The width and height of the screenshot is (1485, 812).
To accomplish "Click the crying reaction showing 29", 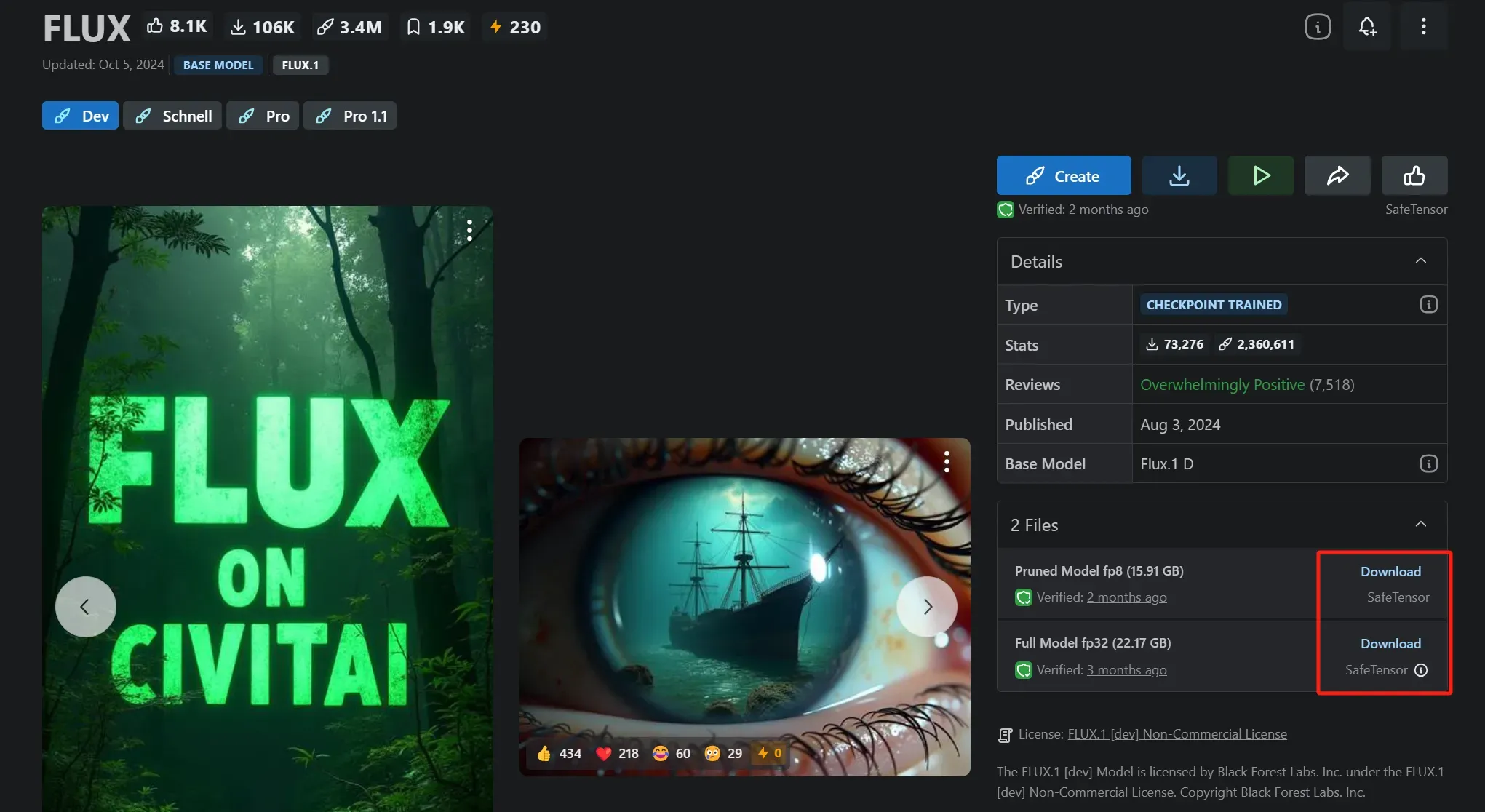I will tap(723, 753).
